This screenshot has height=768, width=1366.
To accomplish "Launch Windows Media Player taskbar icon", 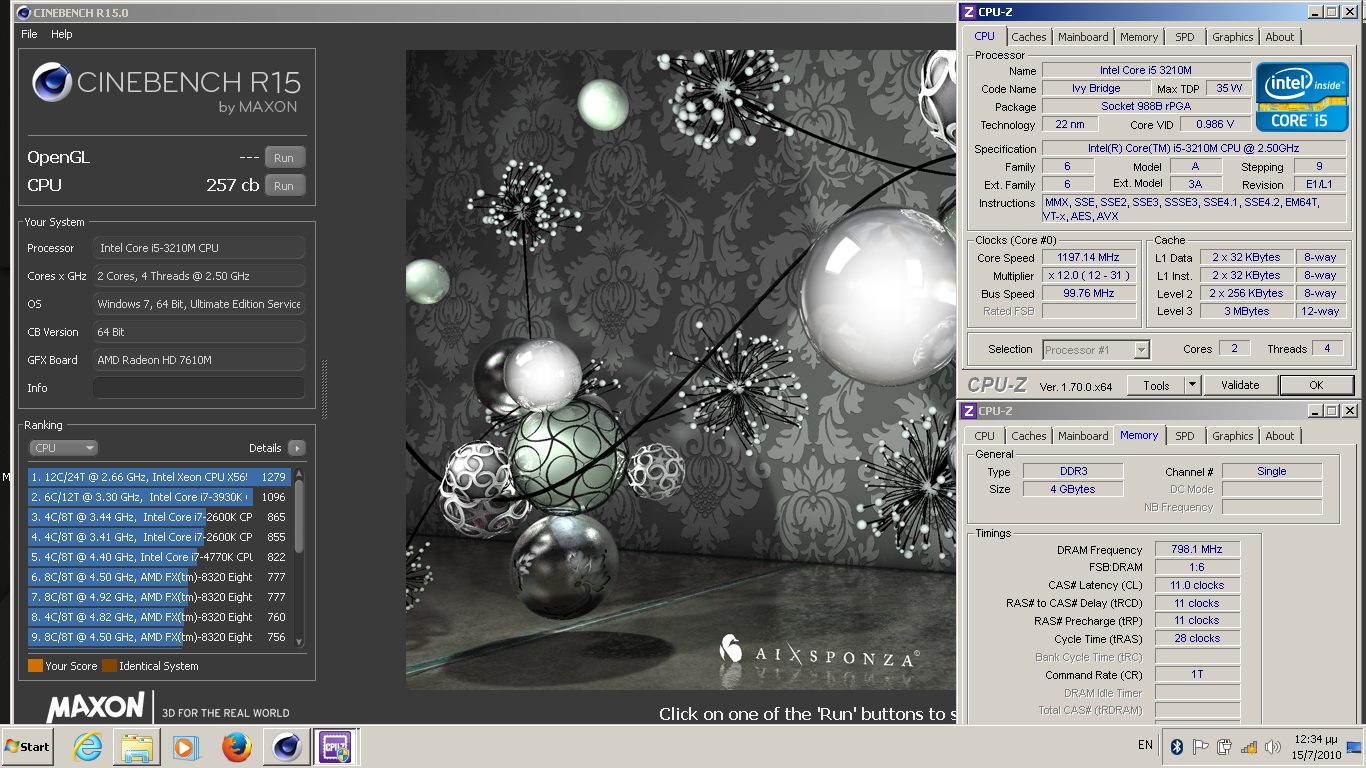I will [185, 747].
